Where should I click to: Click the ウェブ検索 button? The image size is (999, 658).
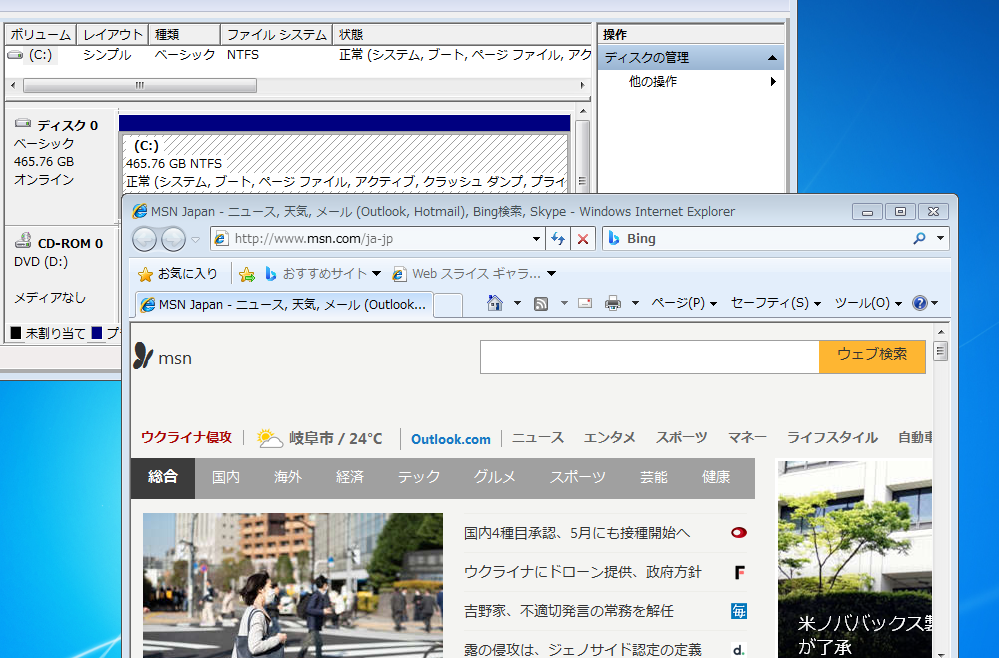tap(872, 356)
